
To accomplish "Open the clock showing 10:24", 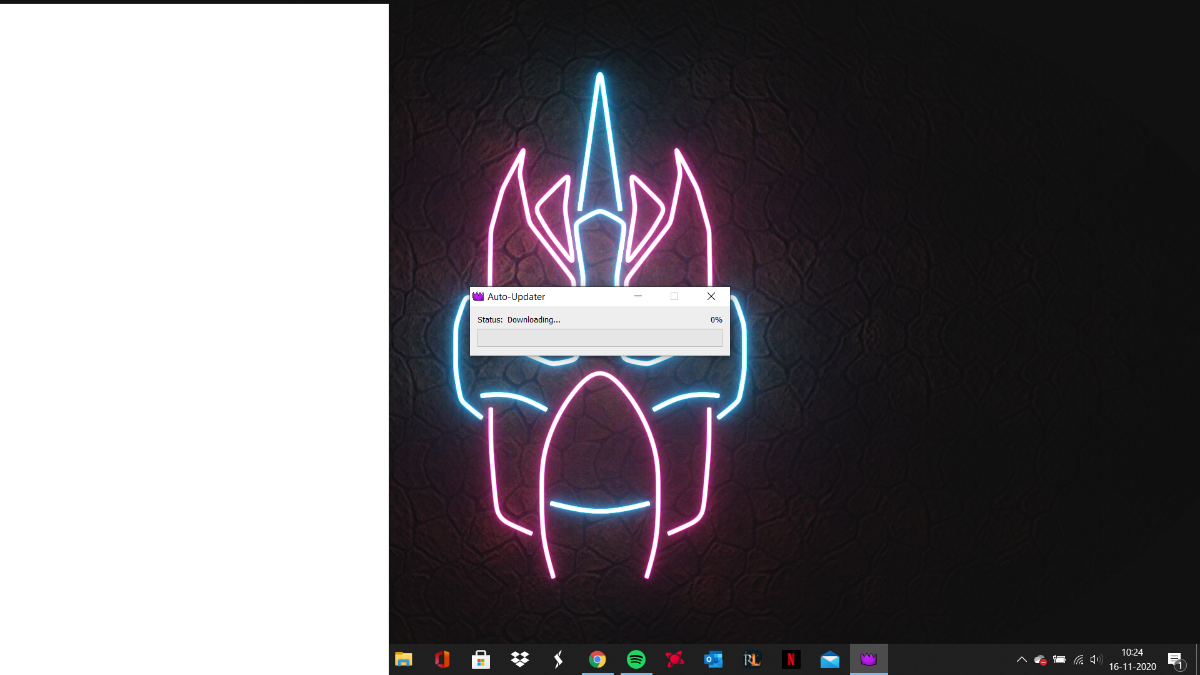I will [x=1132, y=659].
